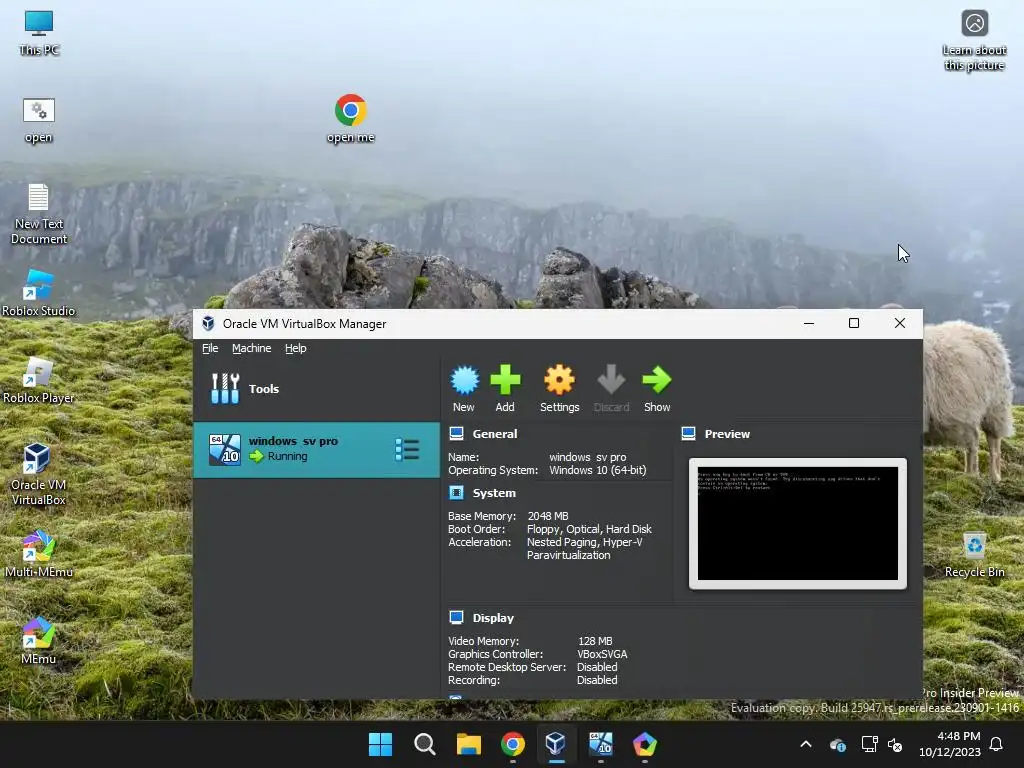Click the green Show arrow icon
1024x768 pixels.
click(656, 380)
